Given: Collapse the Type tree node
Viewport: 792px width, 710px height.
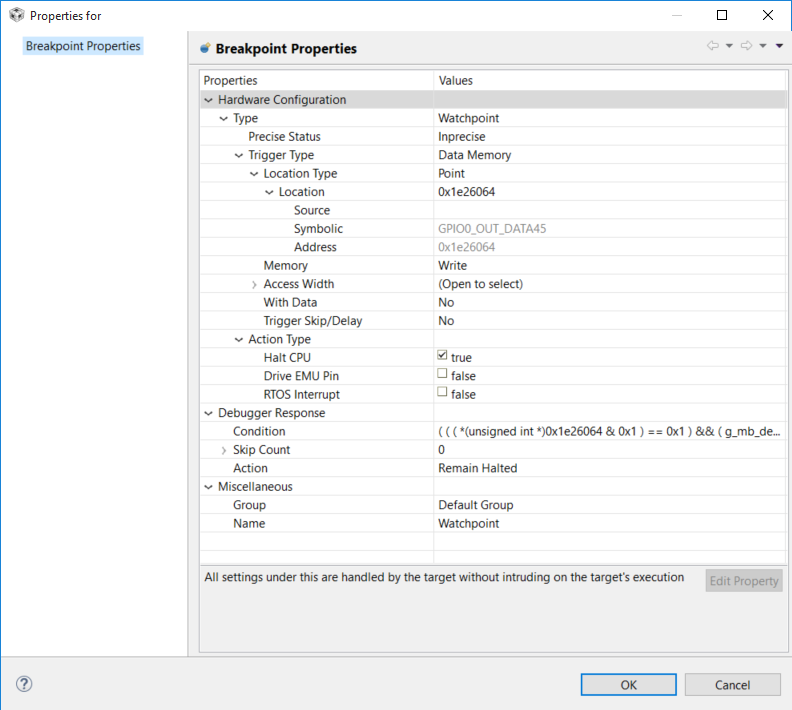Looking at the screenshot, I should tap(223, 119).
